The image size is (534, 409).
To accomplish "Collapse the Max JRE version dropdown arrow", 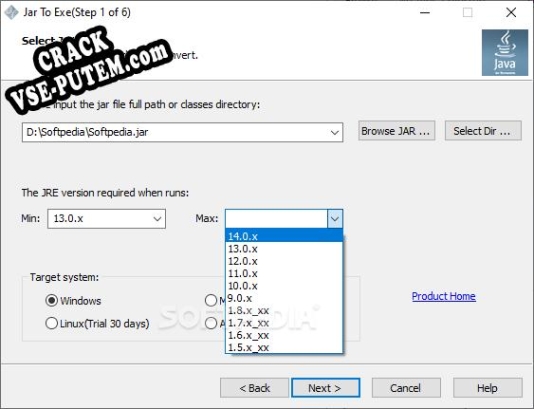I will pyautogui.click(x=335, y=219).
